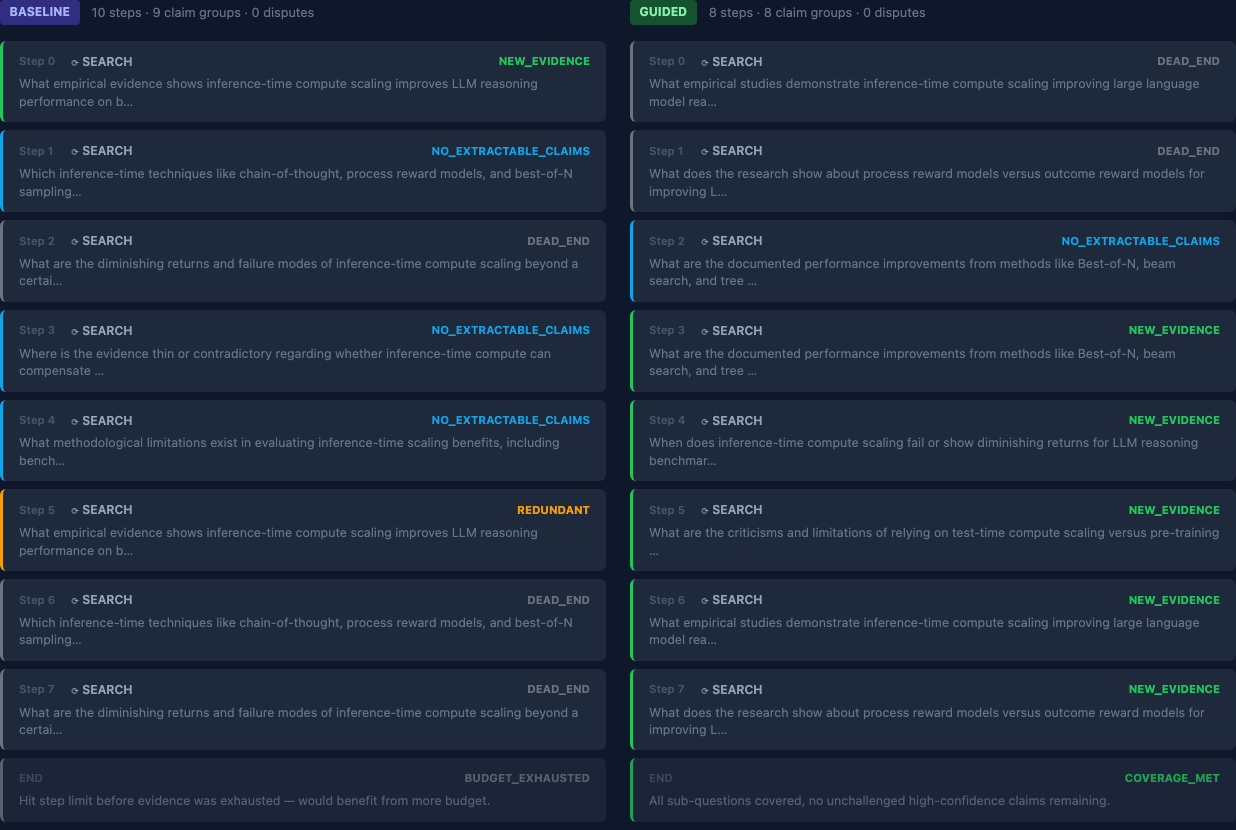Click DEAD_END status on Baseline Step 6
The width and height of the screenshot is (1236, 830).
558,600
